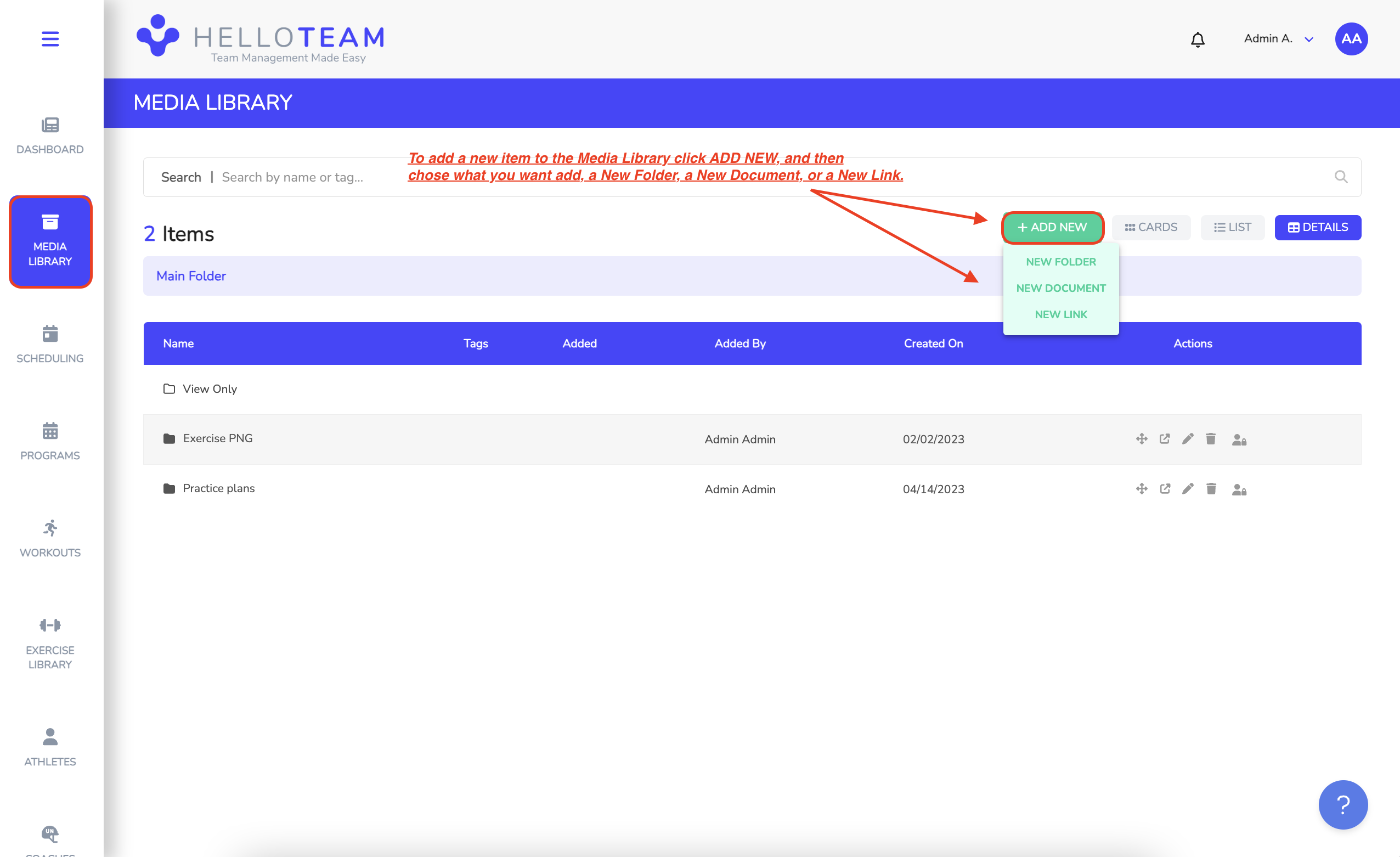The image size is (1400, 857).
Task: Switch to Cards view
Action: [x=1150, y=227]
